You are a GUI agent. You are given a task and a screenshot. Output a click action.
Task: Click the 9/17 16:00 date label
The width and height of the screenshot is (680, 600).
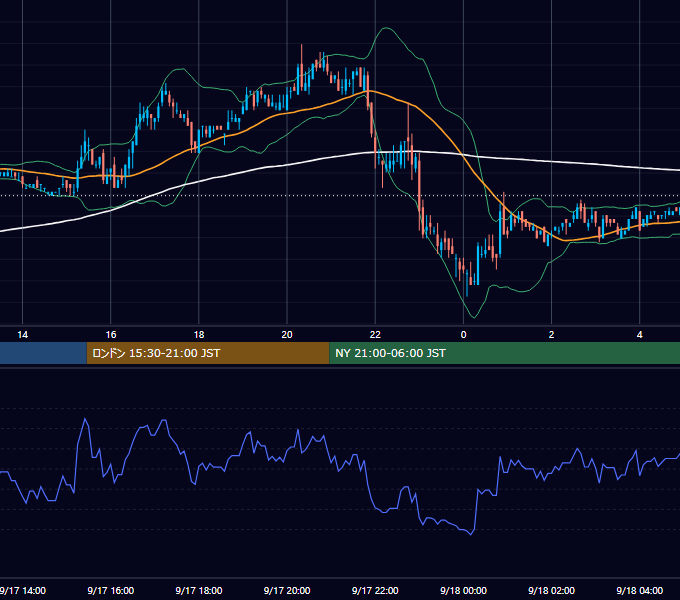[111, 590]
